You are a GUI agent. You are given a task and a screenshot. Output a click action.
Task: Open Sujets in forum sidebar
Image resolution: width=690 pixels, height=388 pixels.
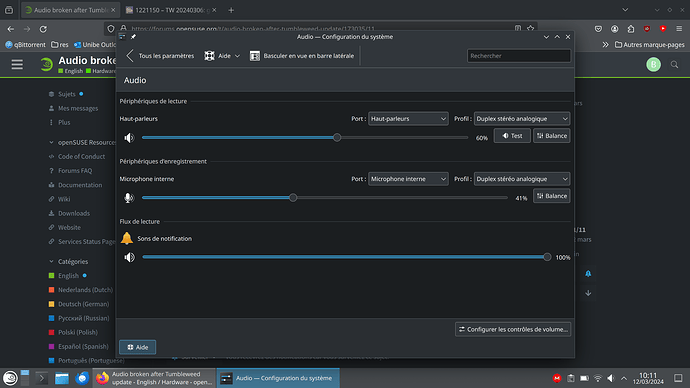point(67,94)
